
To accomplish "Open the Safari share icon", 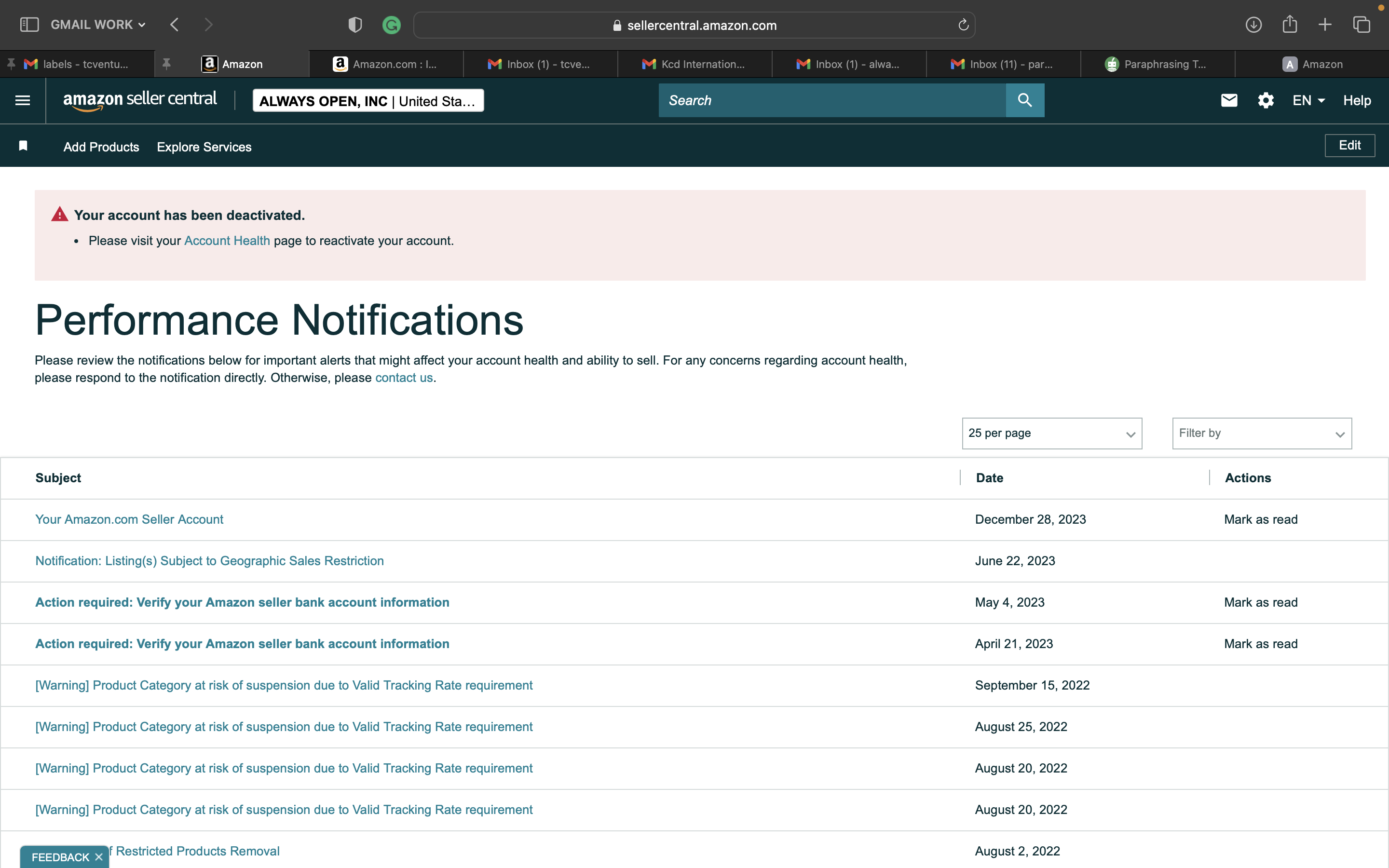I will [x=1290, y=24].
